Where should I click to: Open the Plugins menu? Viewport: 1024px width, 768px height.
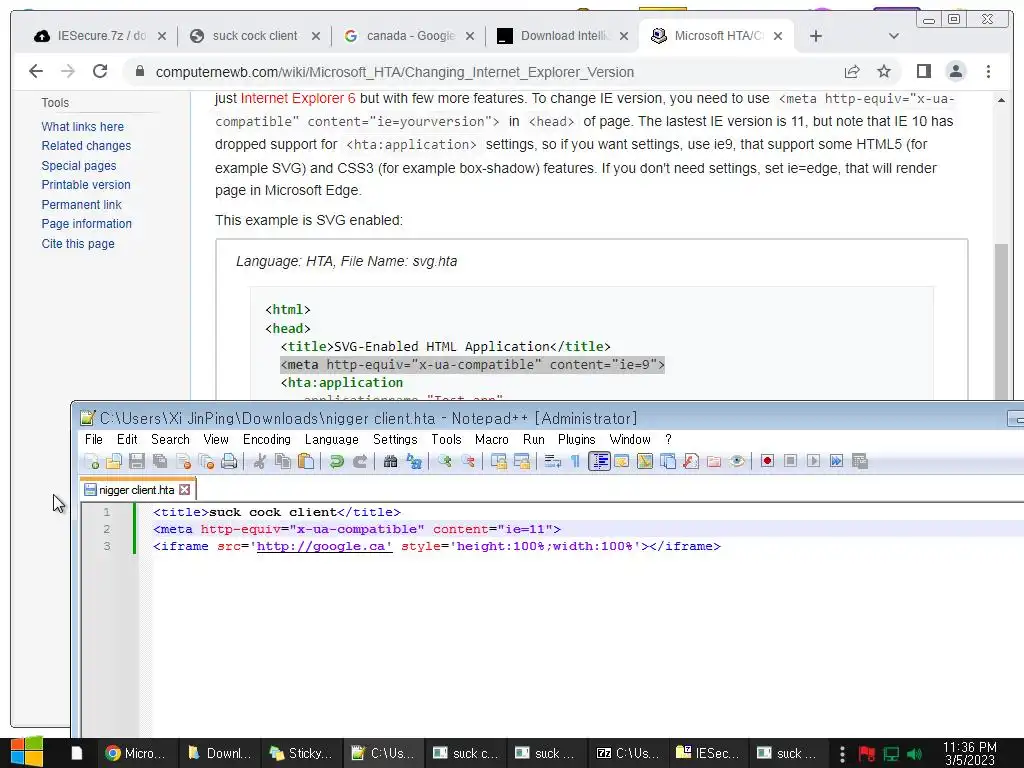[577, 440]
